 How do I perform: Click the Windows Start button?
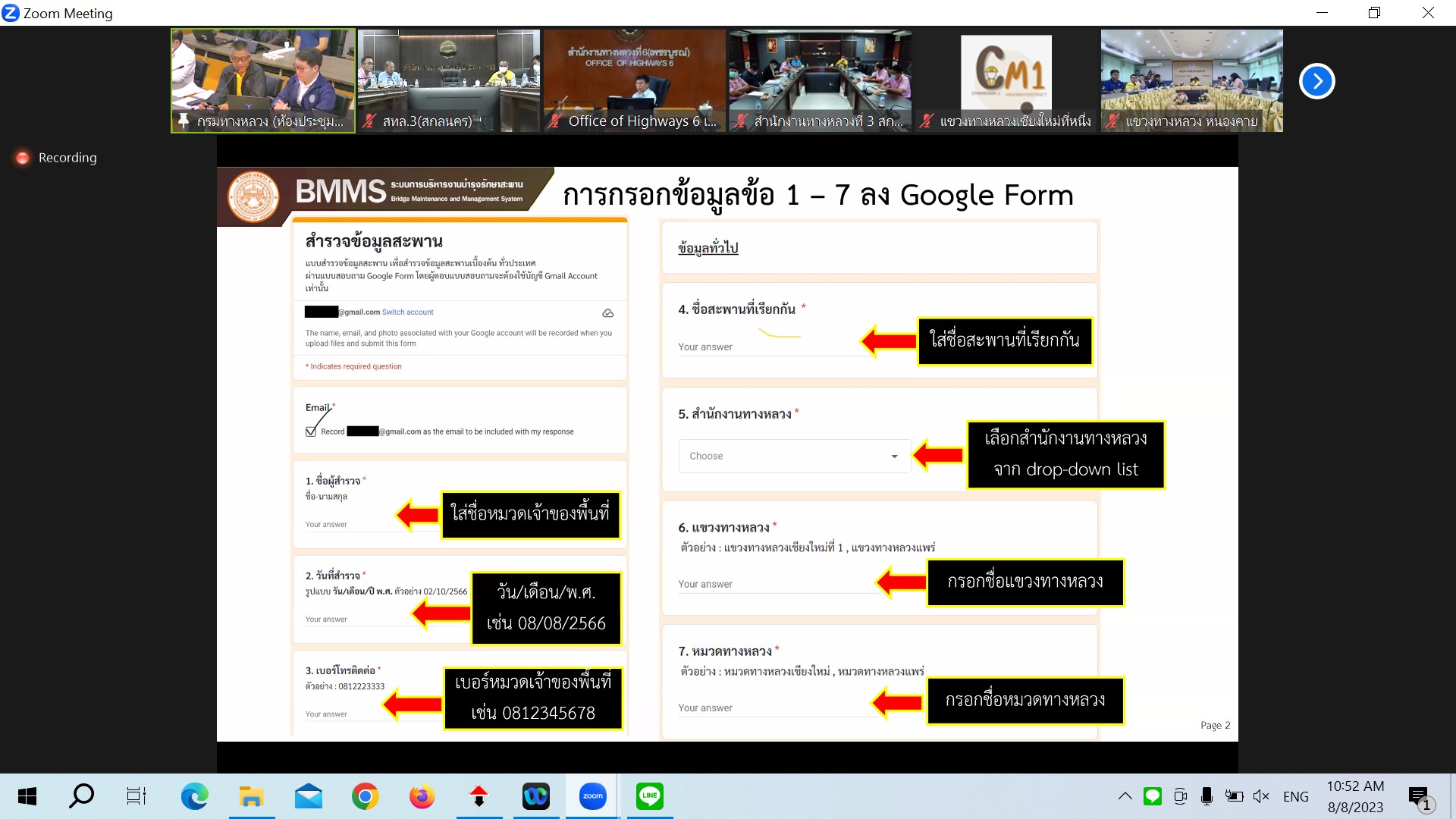(27, 796)
